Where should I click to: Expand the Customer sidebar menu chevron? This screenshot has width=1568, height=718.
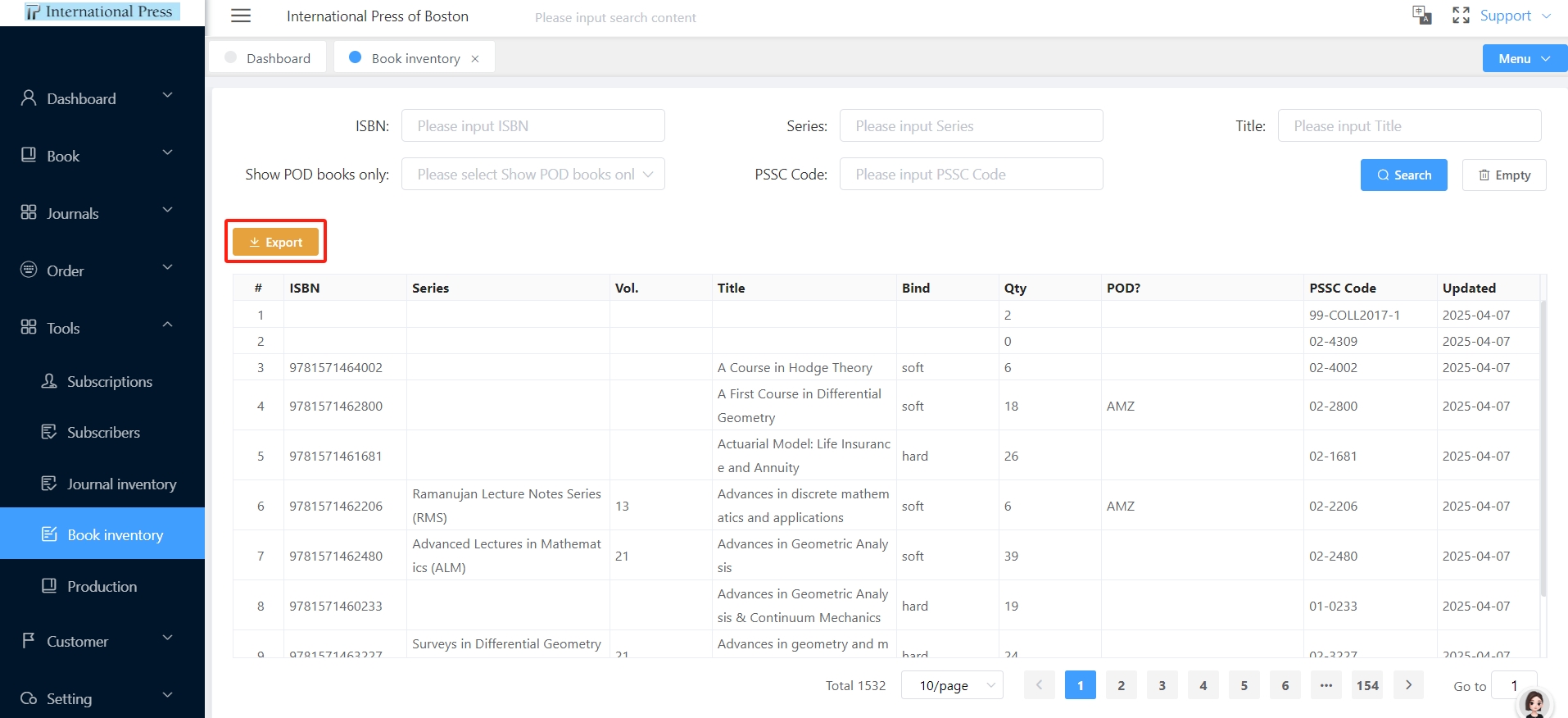click(167, 638)
